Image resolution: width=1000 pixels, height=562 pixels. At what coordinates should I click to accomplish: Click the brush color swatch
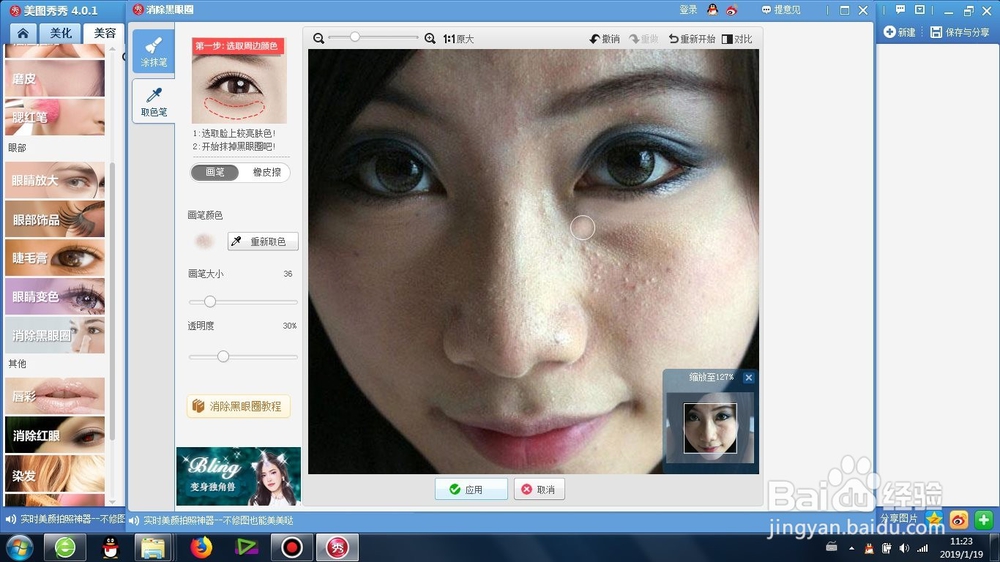pyautogui.click(x=203, y=241)
